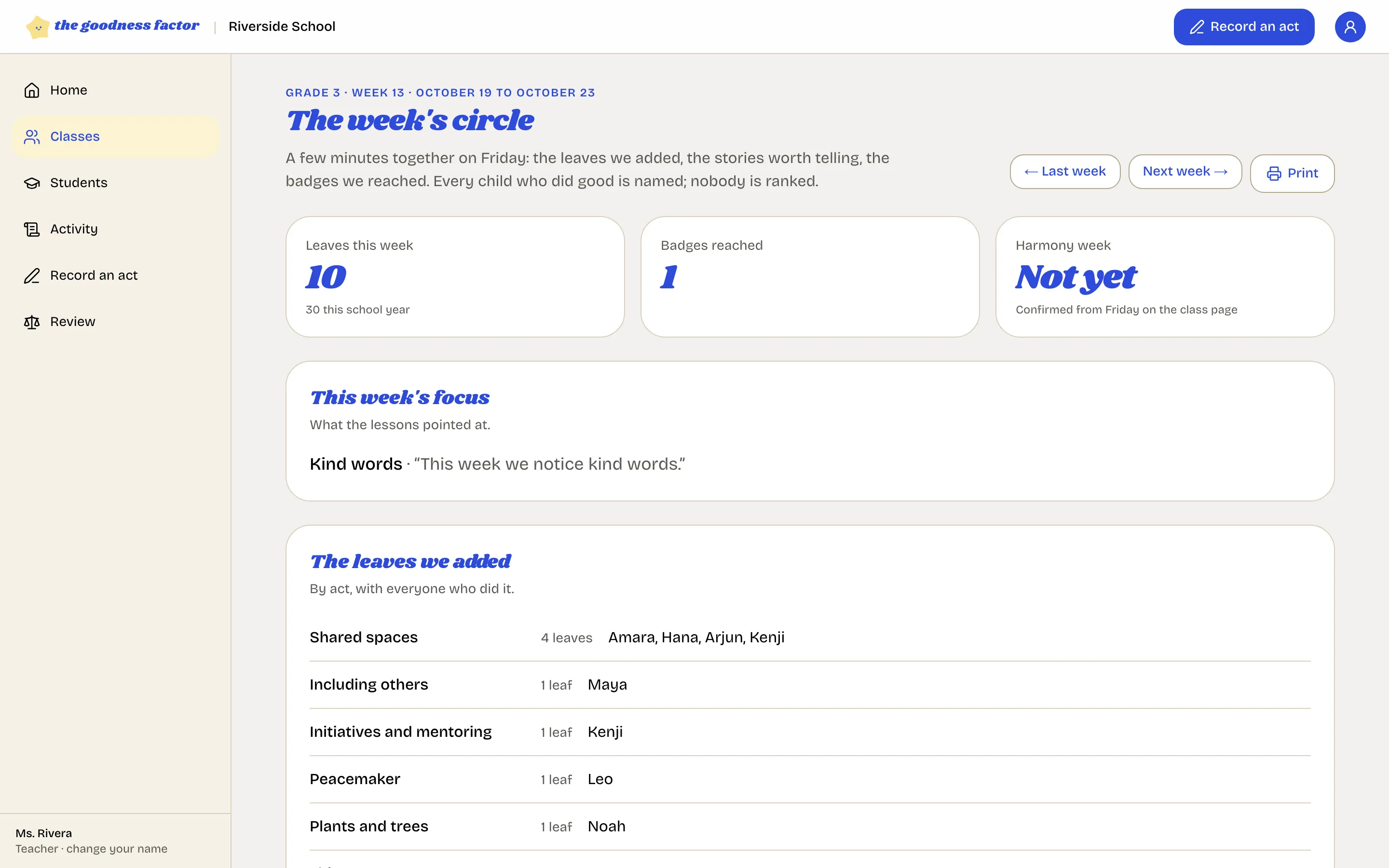Click the goodness factor star logo

[x=38, y=27]
